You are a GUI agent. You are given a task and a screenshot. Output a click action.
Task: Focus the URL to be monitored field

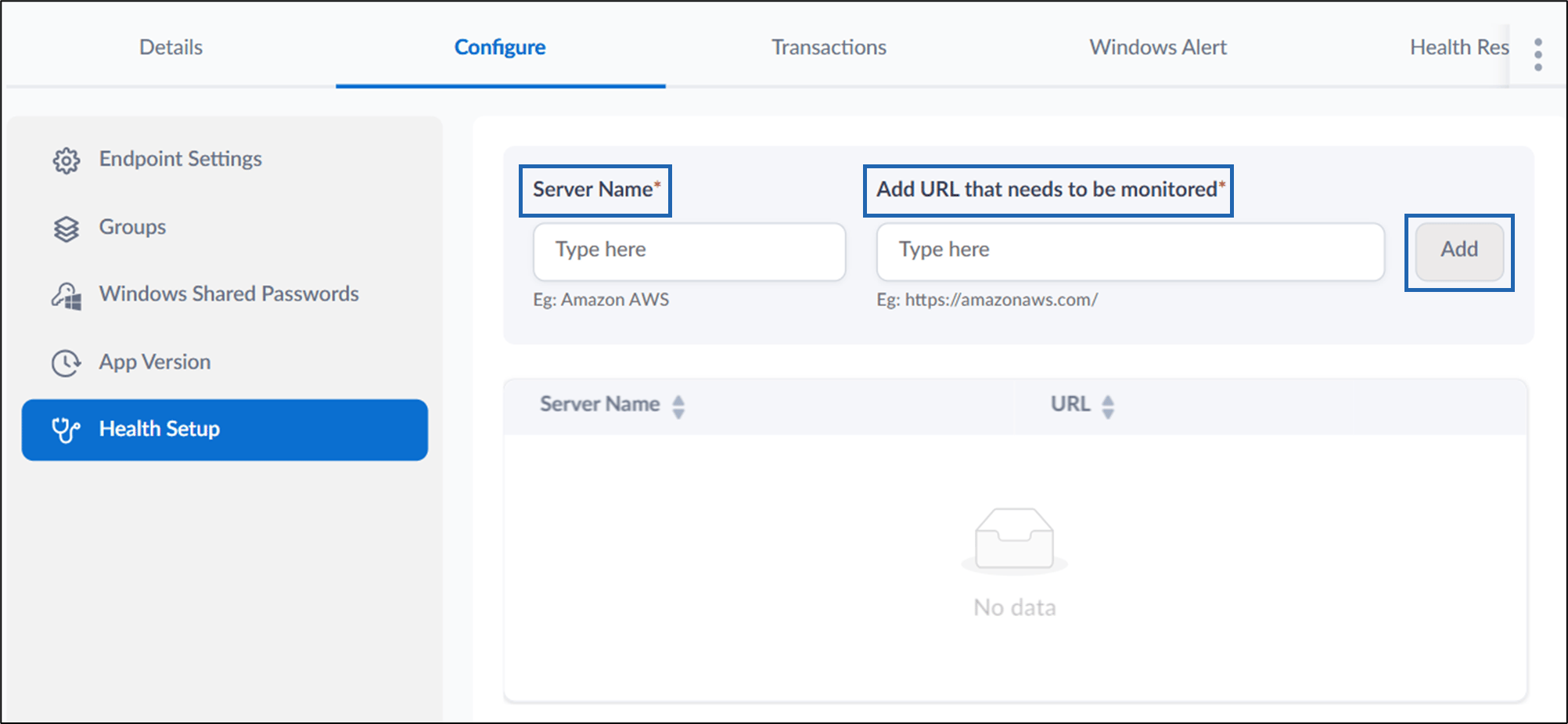(x=1131, y=252)
